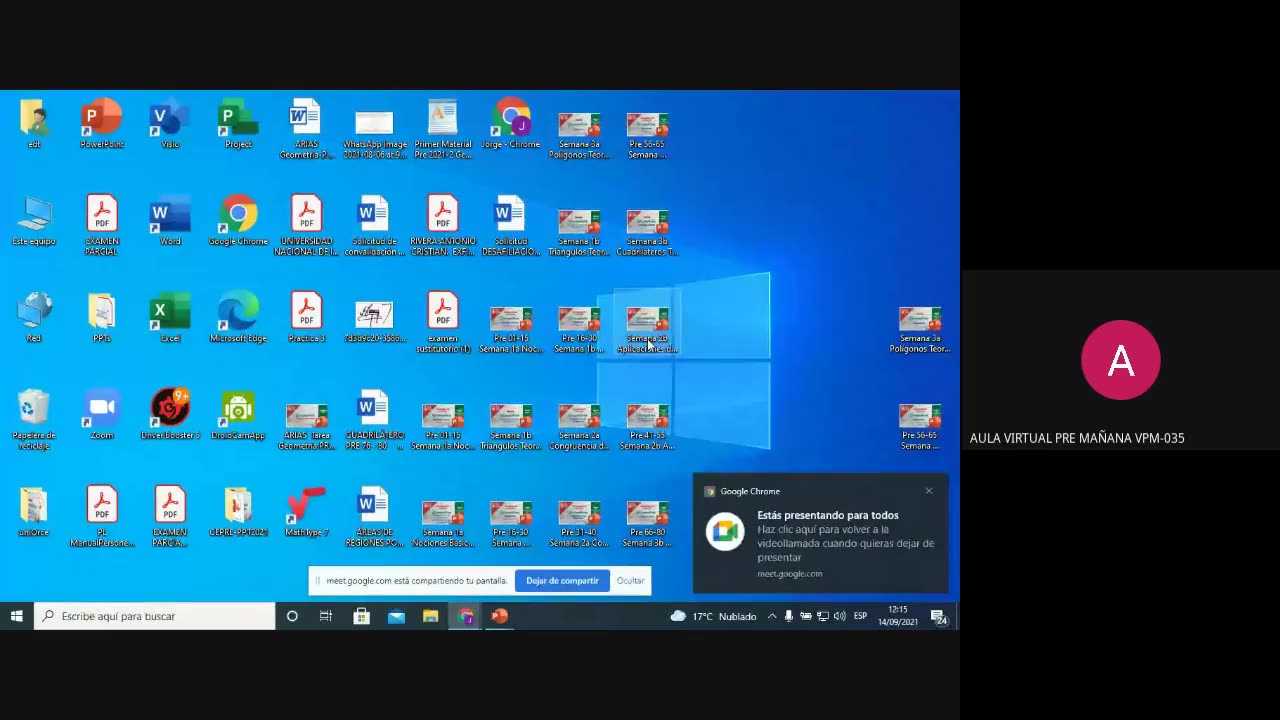1280x720 pixels.
Task: Select the edt user folder icon
Action: pyautogui.click(x=34, y=124)
